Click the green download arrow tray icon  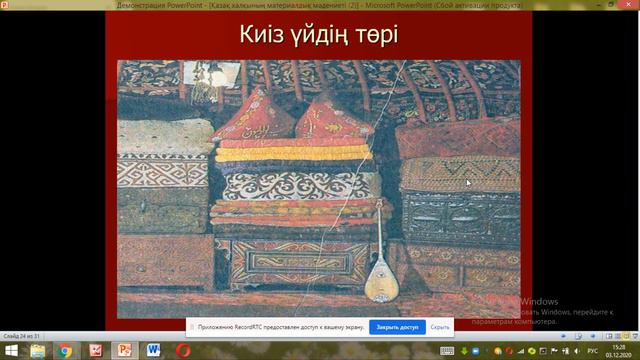464,351
